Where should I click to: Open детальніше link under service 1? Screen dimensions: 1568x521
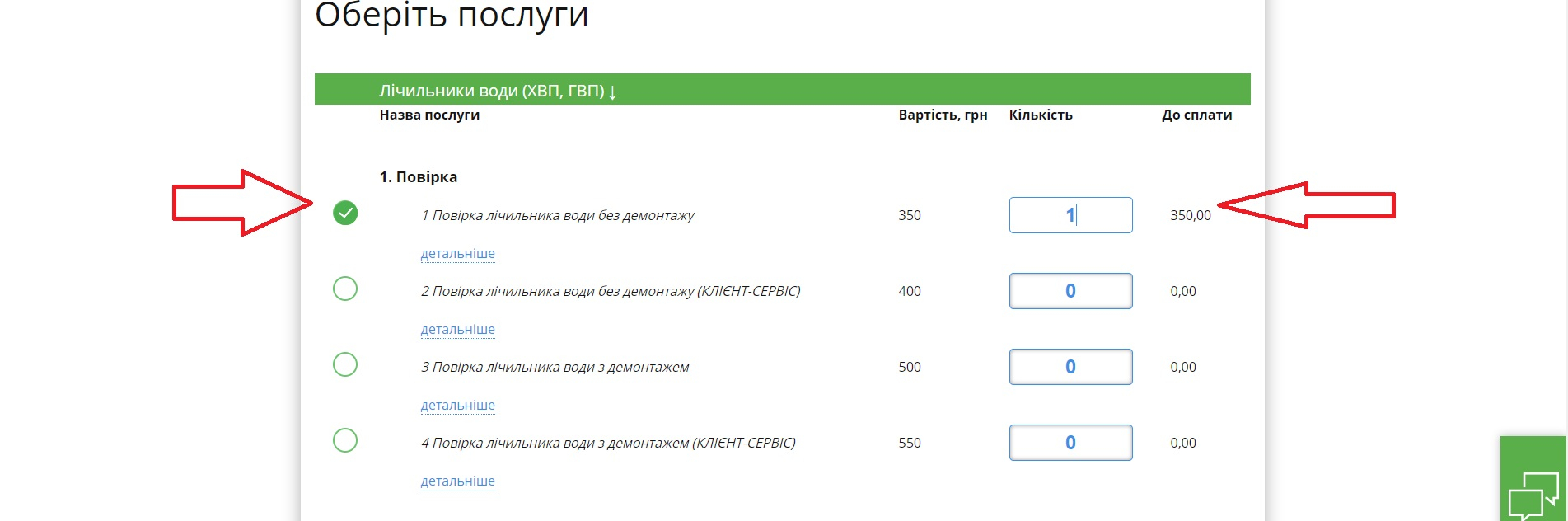pos(458,254)
